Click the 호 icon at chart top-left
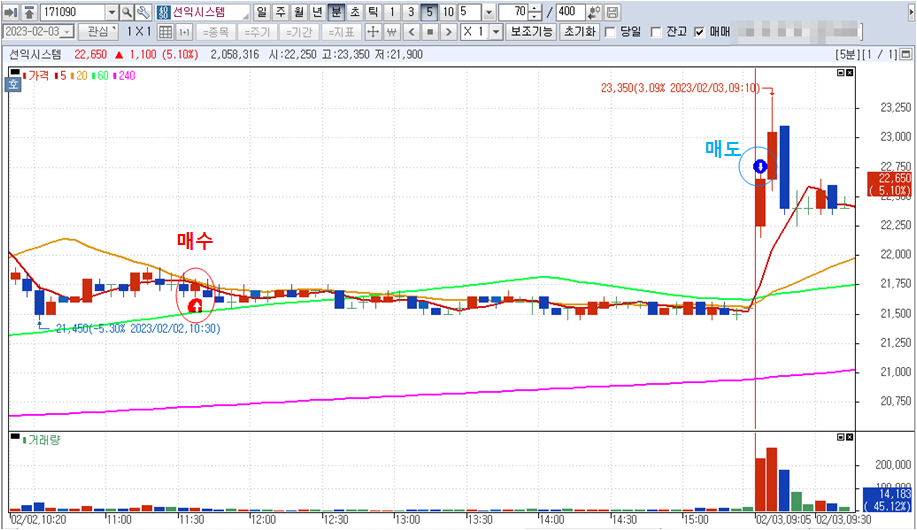This screenshot has width=917, height=530. point(13,84)
